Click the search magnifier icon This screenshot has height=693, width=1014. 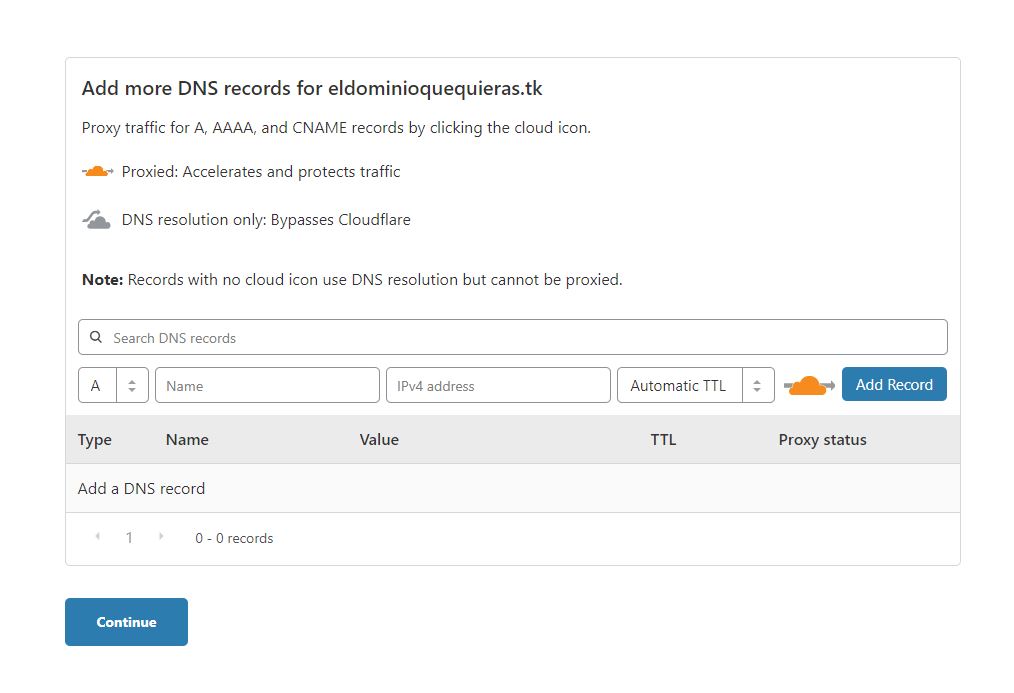click(96, 336)
